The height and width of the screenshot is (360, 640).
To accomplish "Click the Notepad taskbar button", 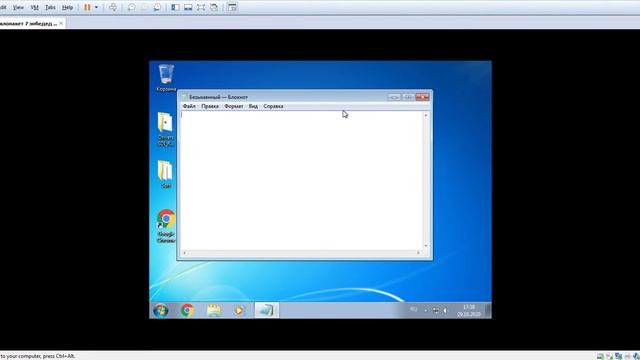I will coord(267,311).
